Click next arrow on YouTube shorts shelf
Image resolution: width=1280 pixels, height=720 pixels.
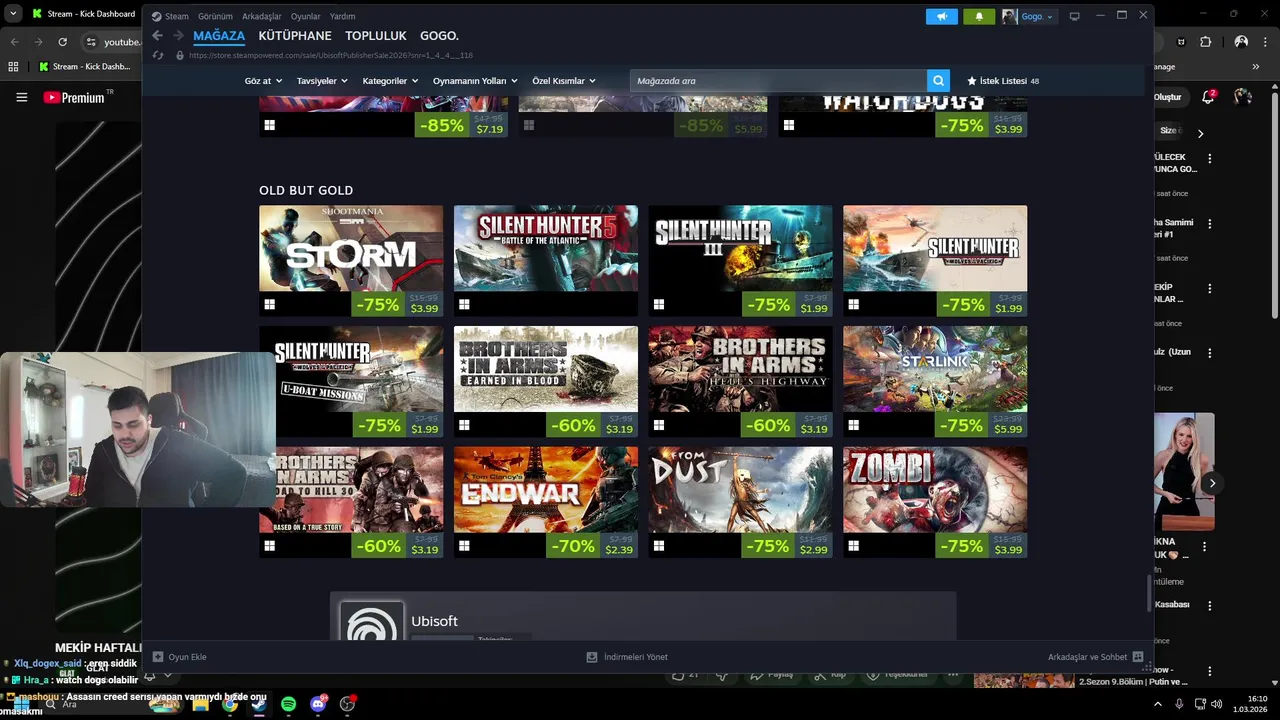click(x=1212, y=483)
